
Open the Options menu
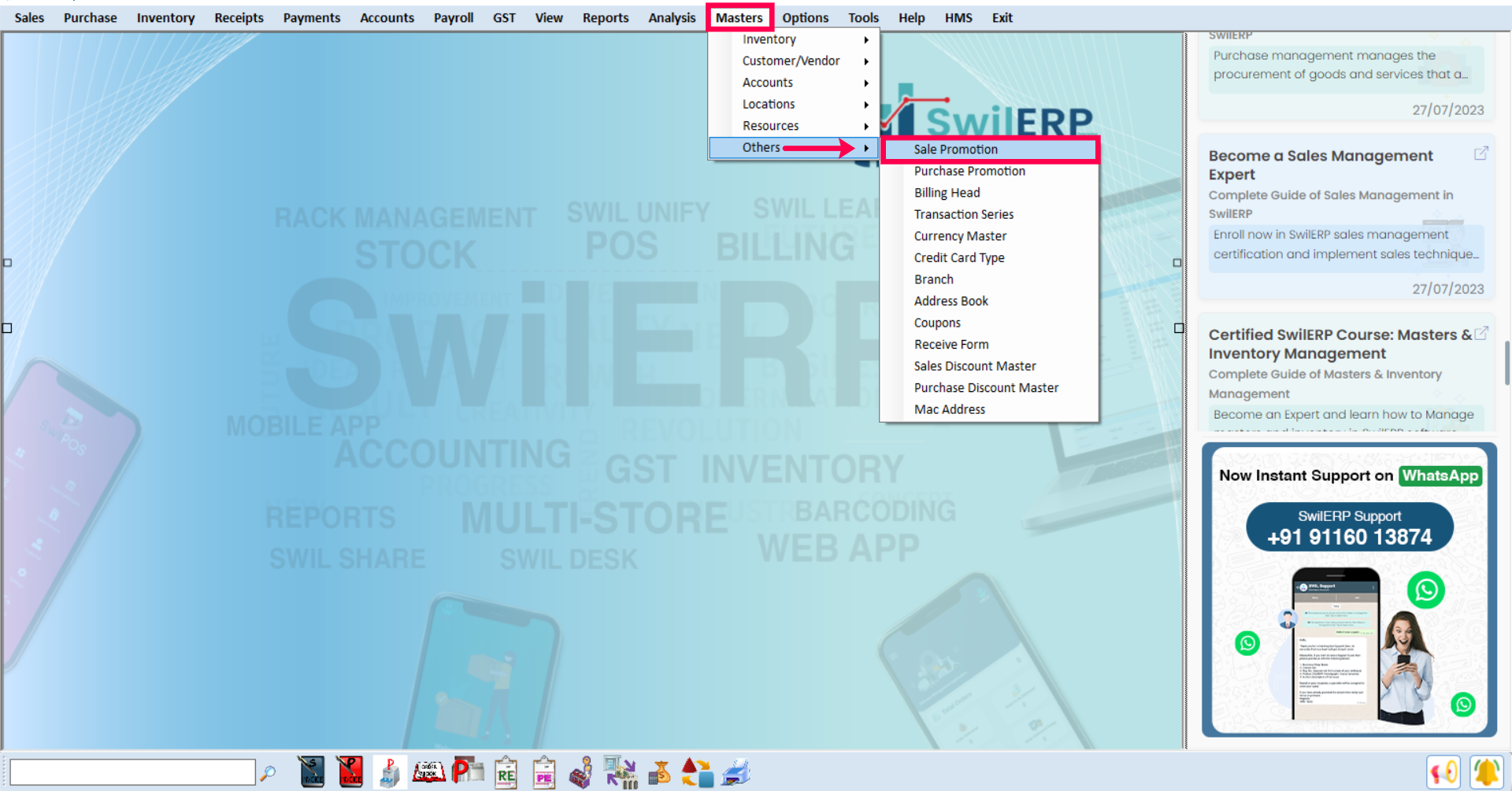click(805, 17)
